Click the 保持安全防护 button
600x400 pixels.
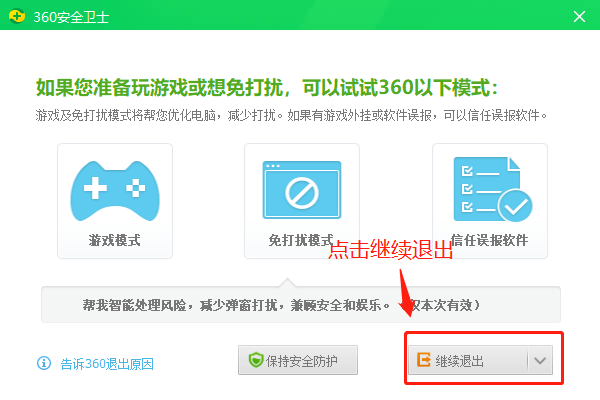pyautogui.click(x=298, y=360)
